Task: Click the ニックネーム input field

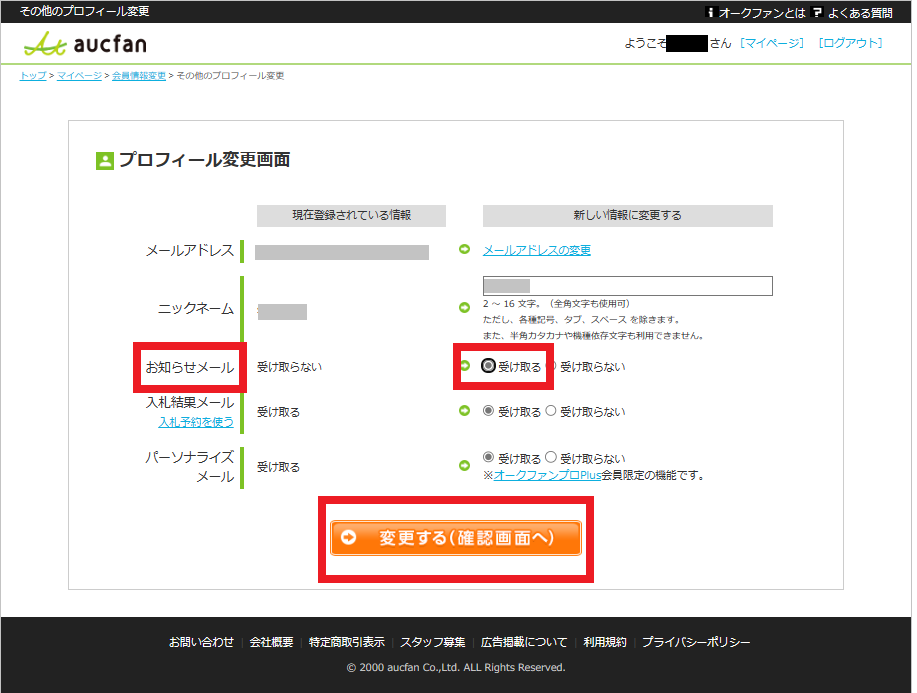Action: [628, 286]
